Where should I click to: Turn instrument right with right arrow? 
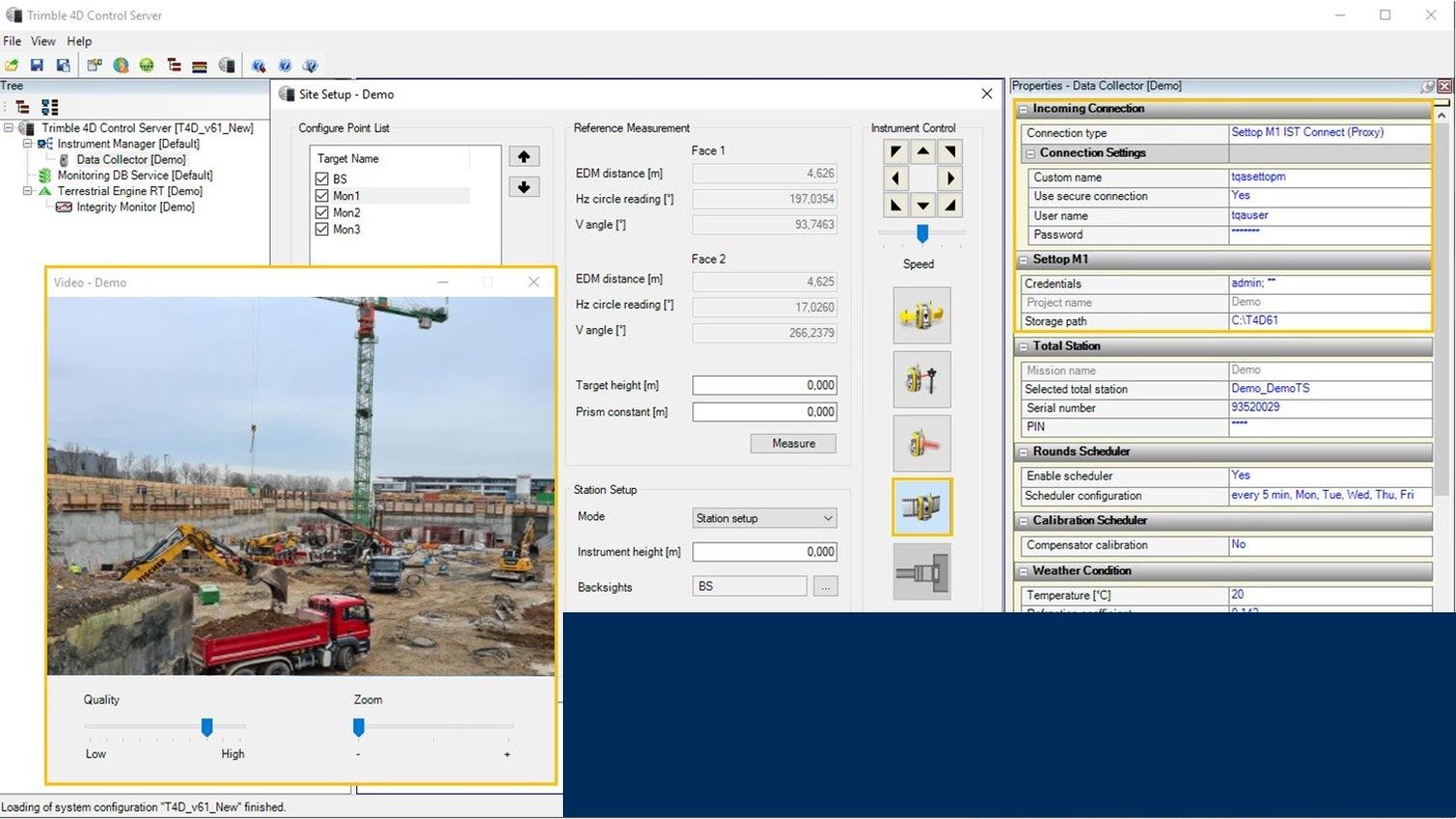(950, 179)
